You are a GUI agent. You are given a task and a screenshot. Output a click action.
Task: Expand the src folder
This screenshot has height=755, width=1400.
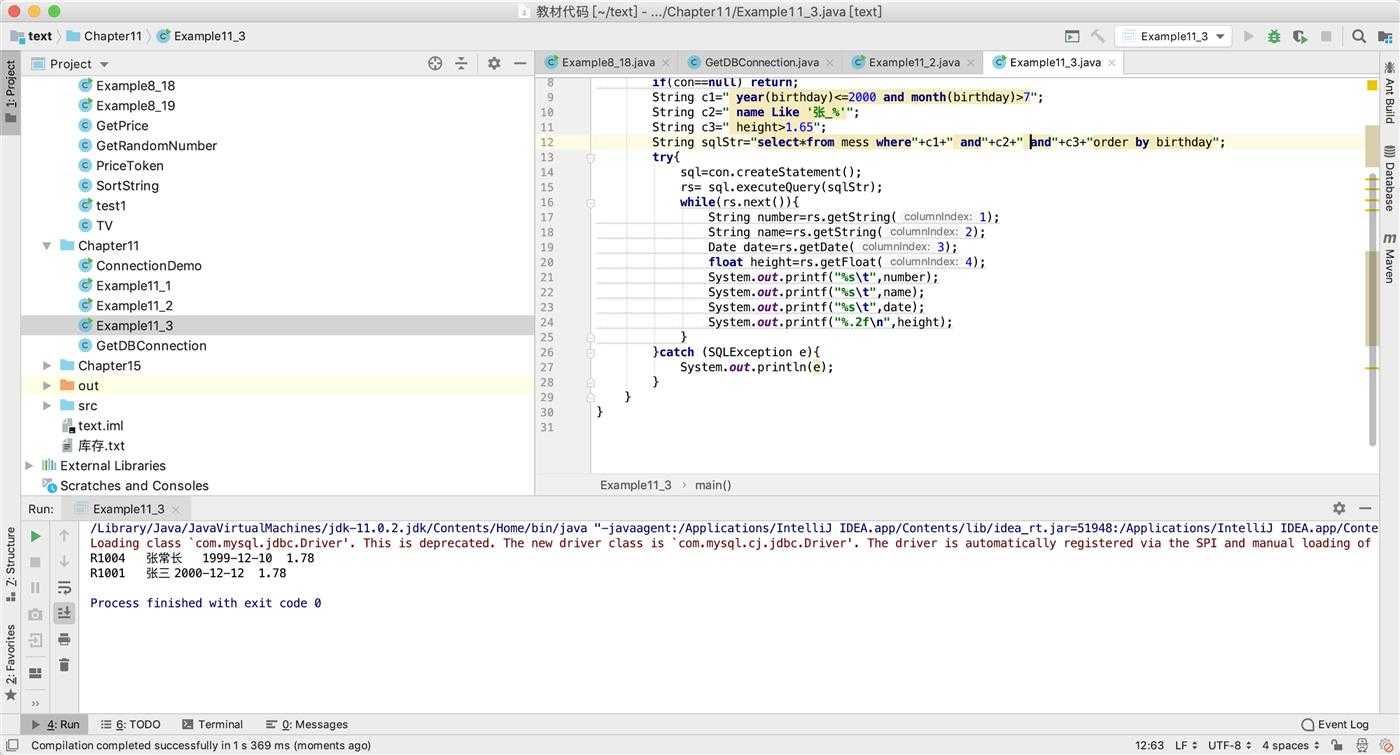pyautogui.click(x=47, y=405)
